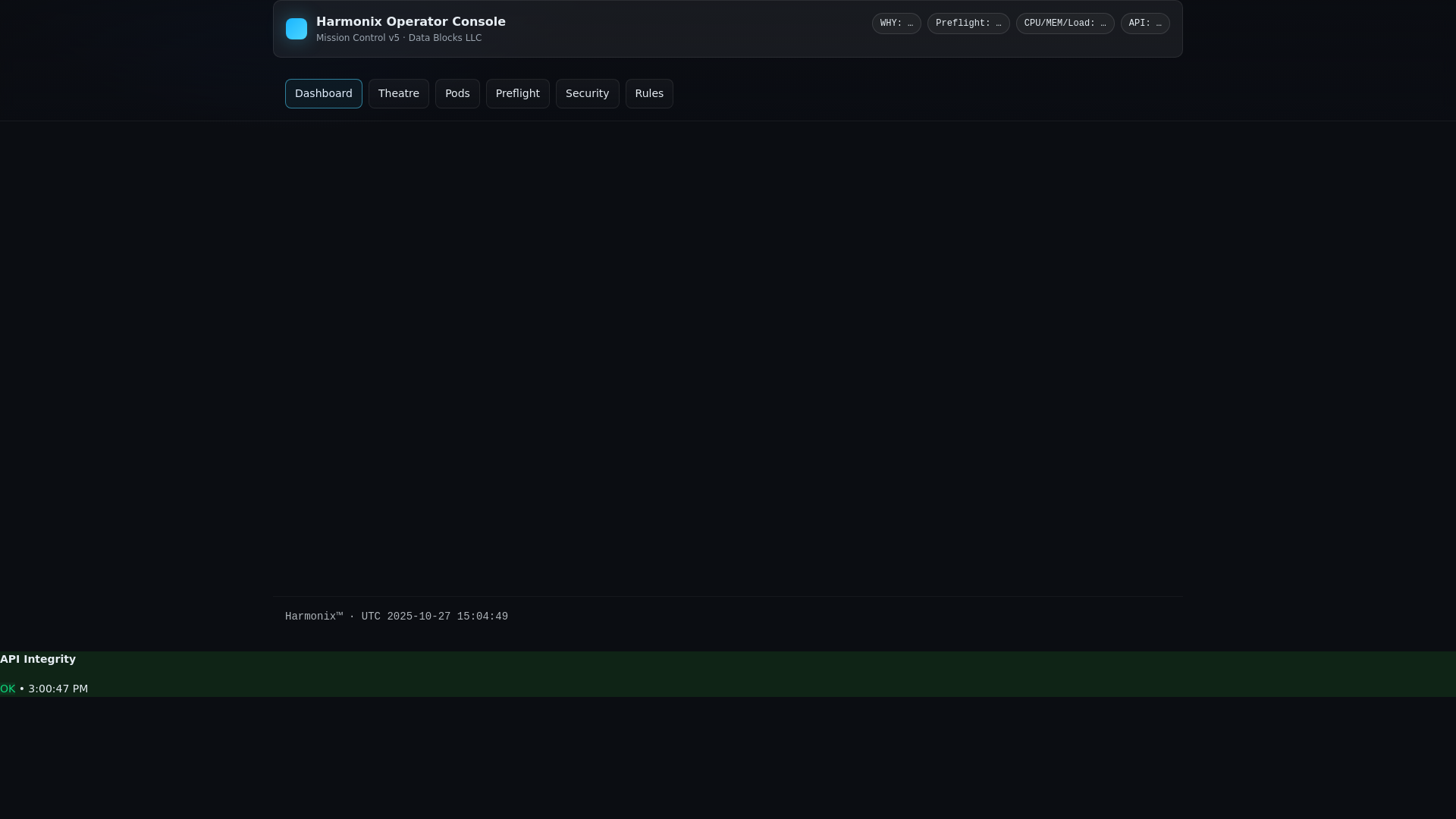Click the 3:00:47 PM time text
Image resolution: width=1456 pixels, height=819 pixels.
58,689
